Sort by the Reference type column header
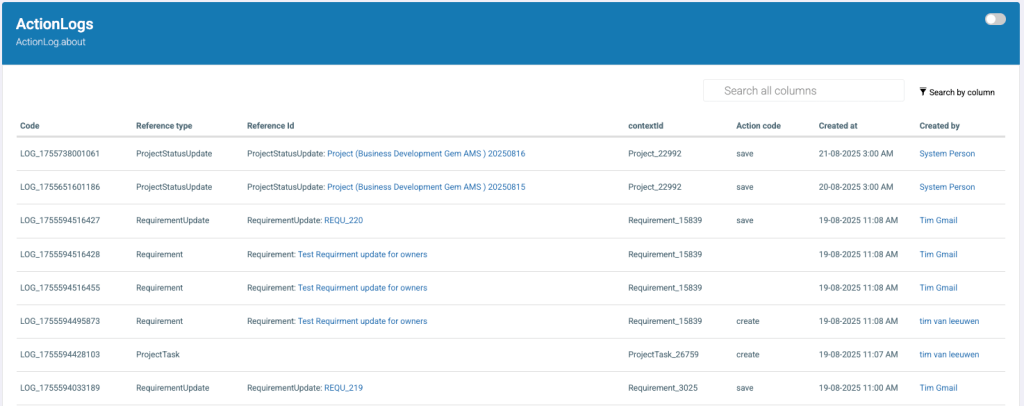The height and width of the screenshot is (406, 1024). 163,126
